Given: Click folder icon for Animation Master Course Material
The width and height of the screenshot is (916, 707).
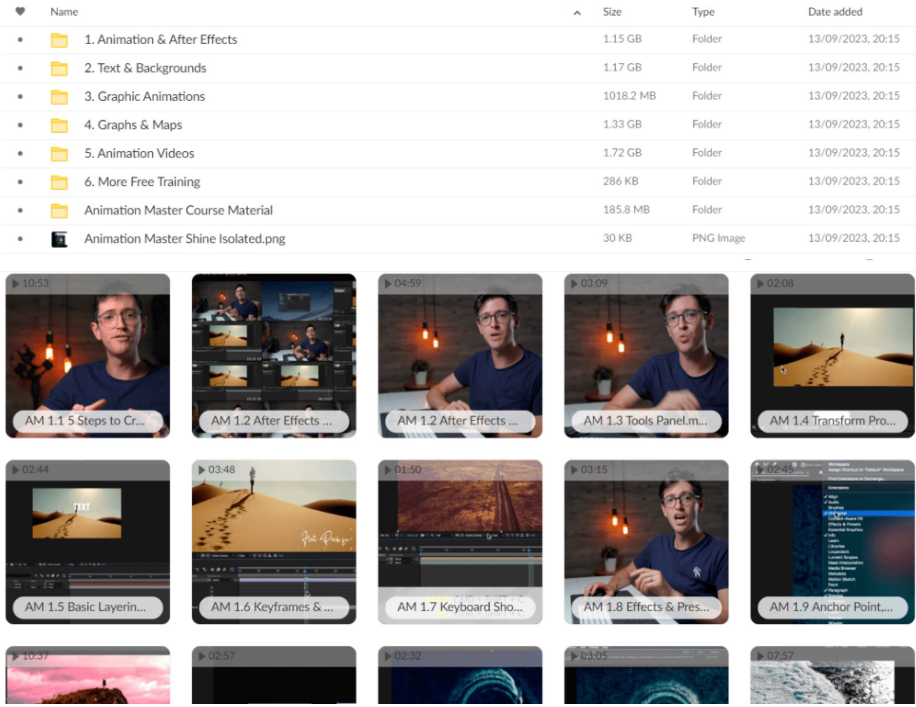Looking at the screenshot, I should (59, 211).
